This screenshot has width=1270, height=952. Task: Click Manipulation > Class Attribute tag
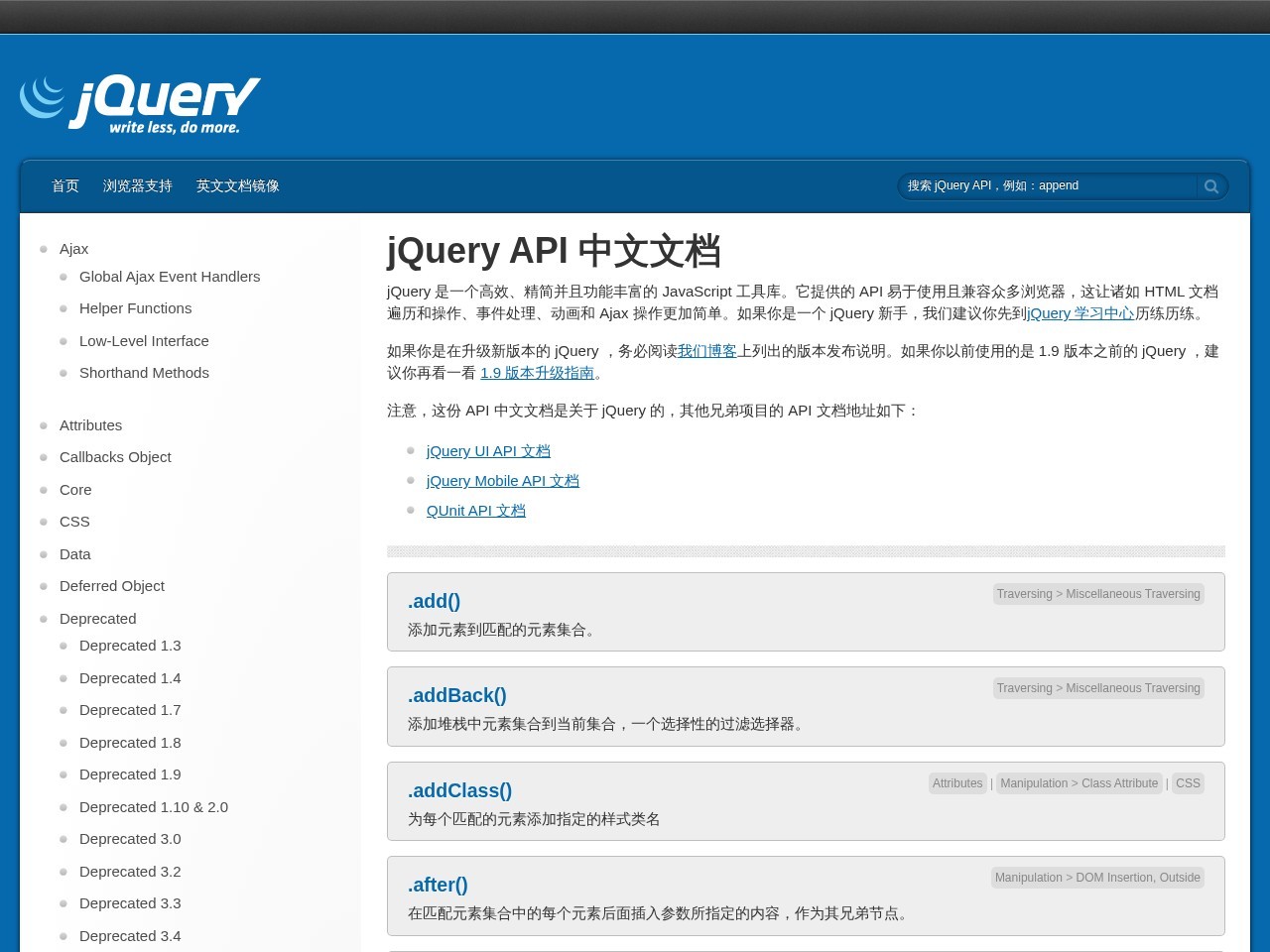(x=1079, y=783)
